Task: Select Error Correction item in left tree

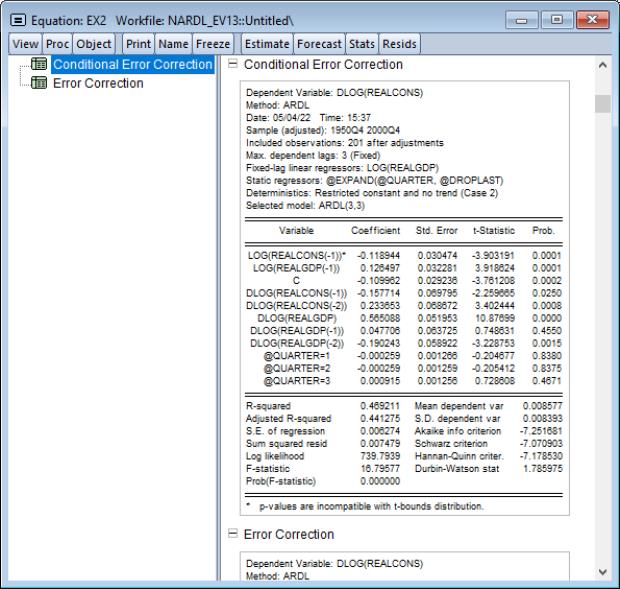Action: click(x=99, y=84)
